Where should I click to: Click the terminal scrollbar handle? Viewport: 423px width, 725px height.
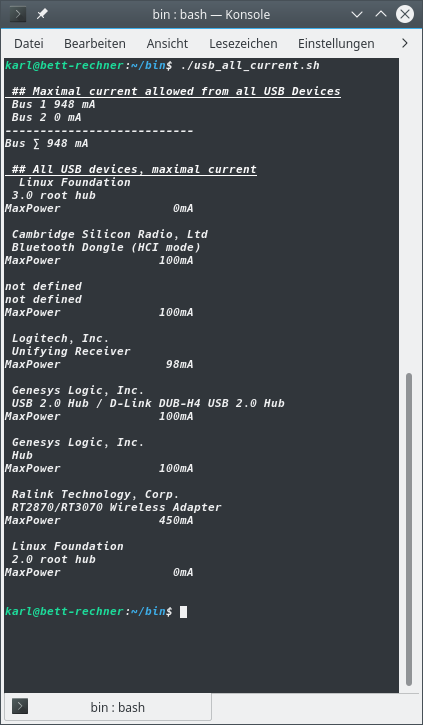pos(409,529)
